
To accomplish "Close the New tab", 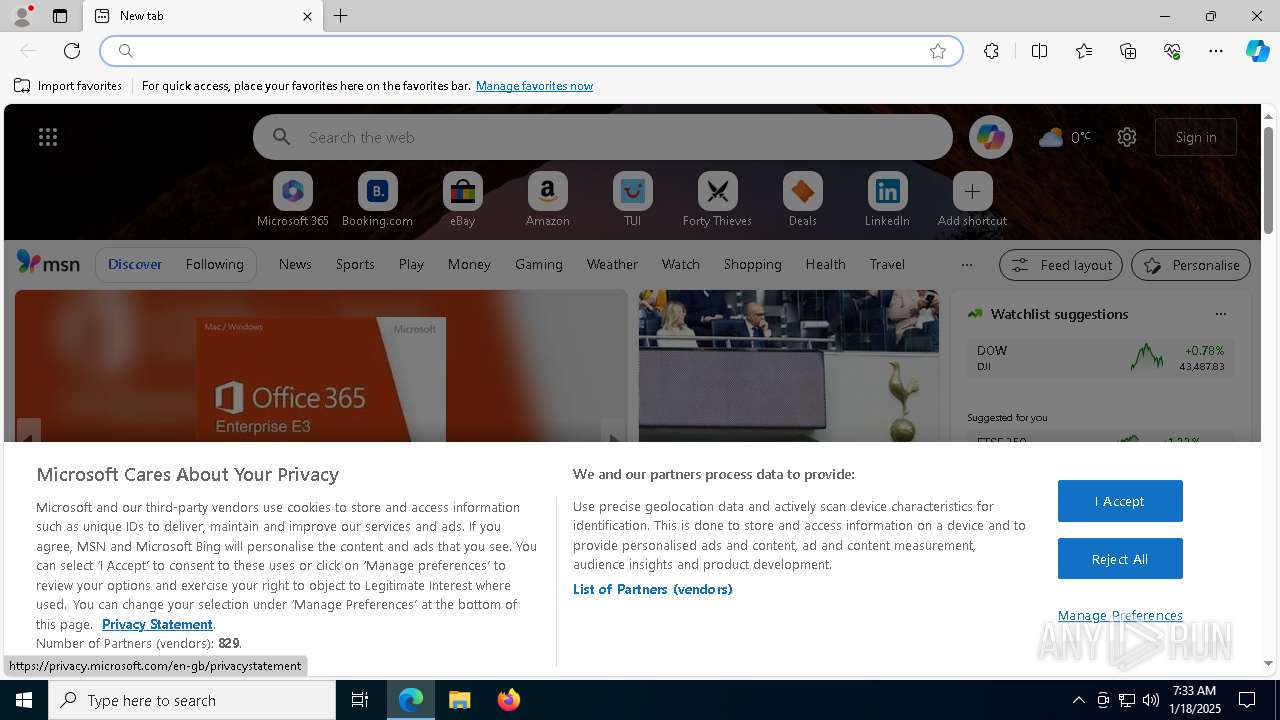I will pyautogui.click(x=307, y=16).
